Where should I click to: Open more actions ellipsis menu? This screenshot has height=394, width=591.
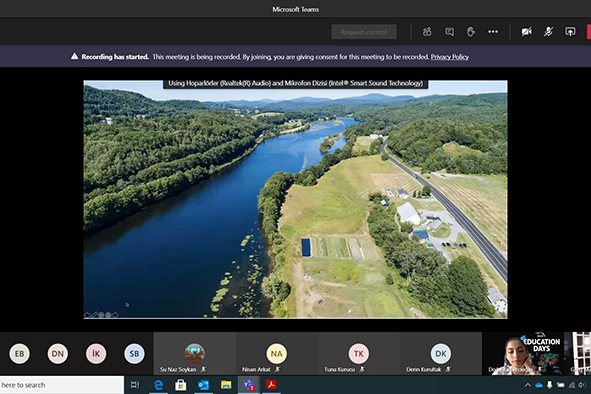(x=493, y=32)
